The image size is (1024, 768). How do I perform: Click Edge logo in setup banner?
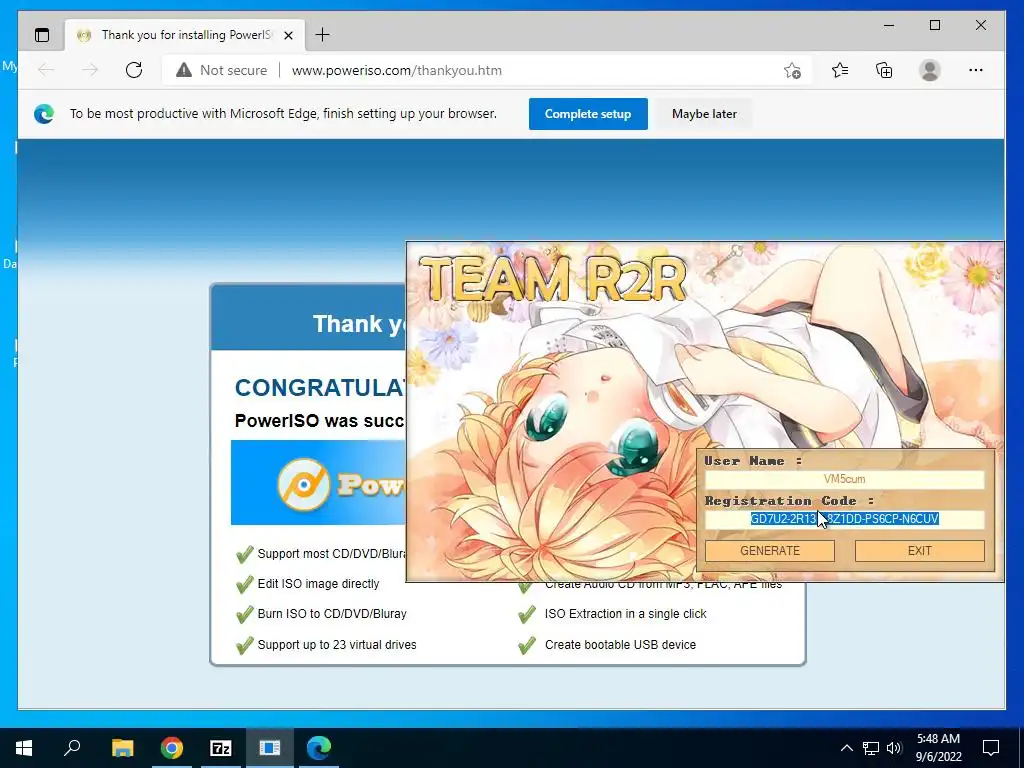(44, 114)
